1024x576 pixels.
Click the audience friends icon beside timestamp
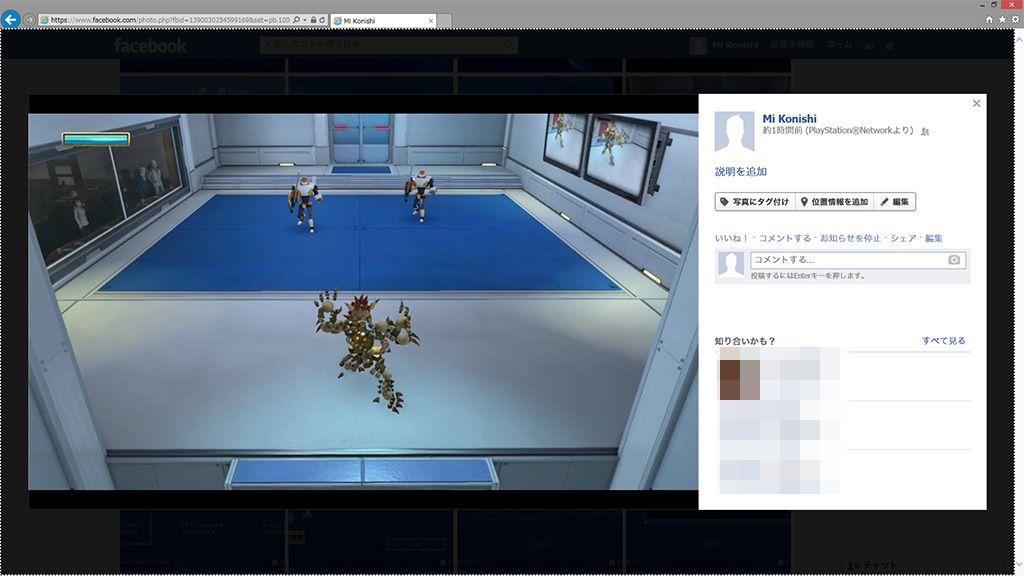pos(925,132)
